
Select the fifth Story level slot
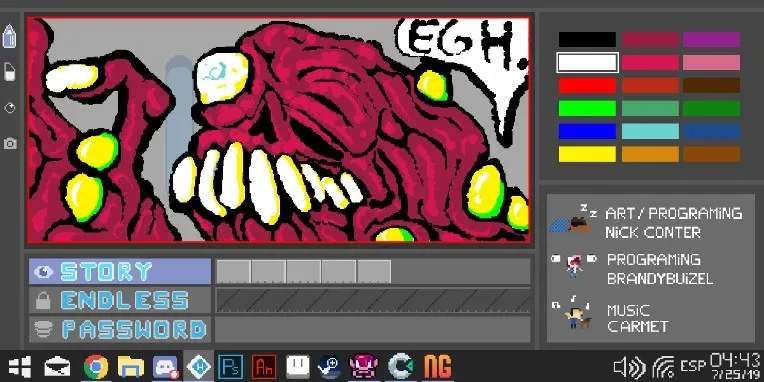pos(374,271)
